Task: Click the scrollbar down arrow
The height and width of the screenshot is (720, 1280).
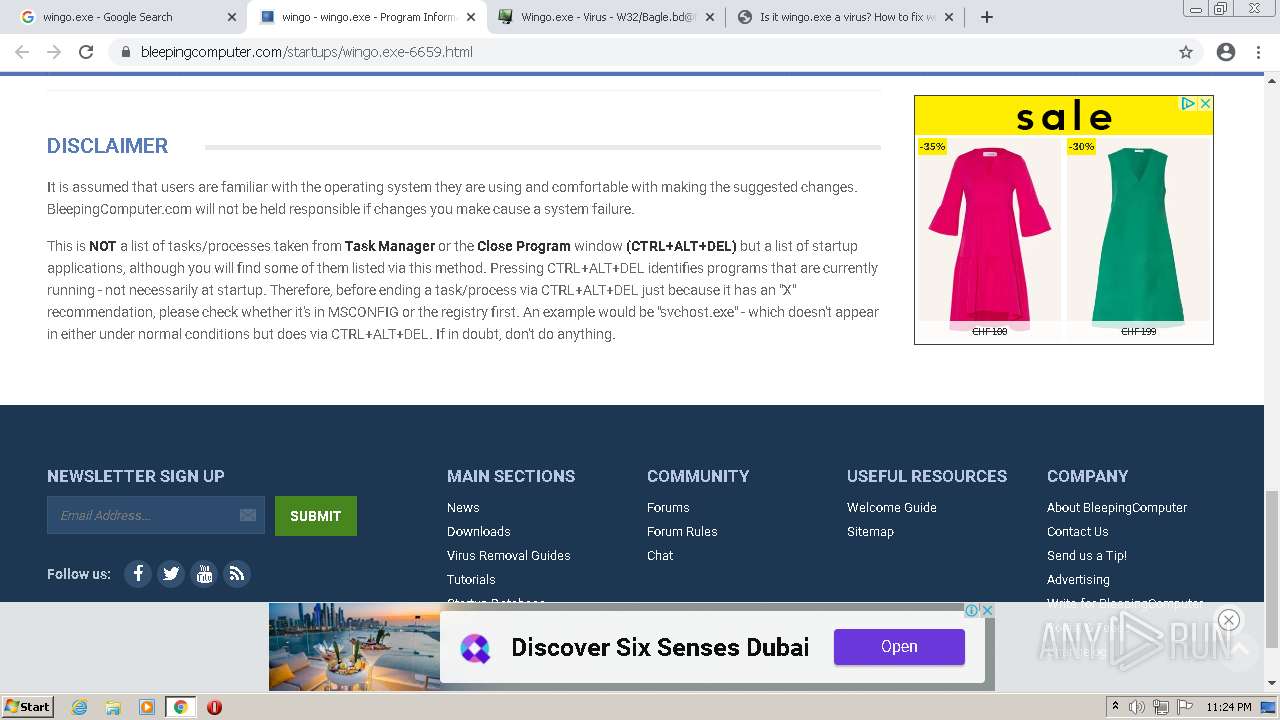Action: (1272, 683)
